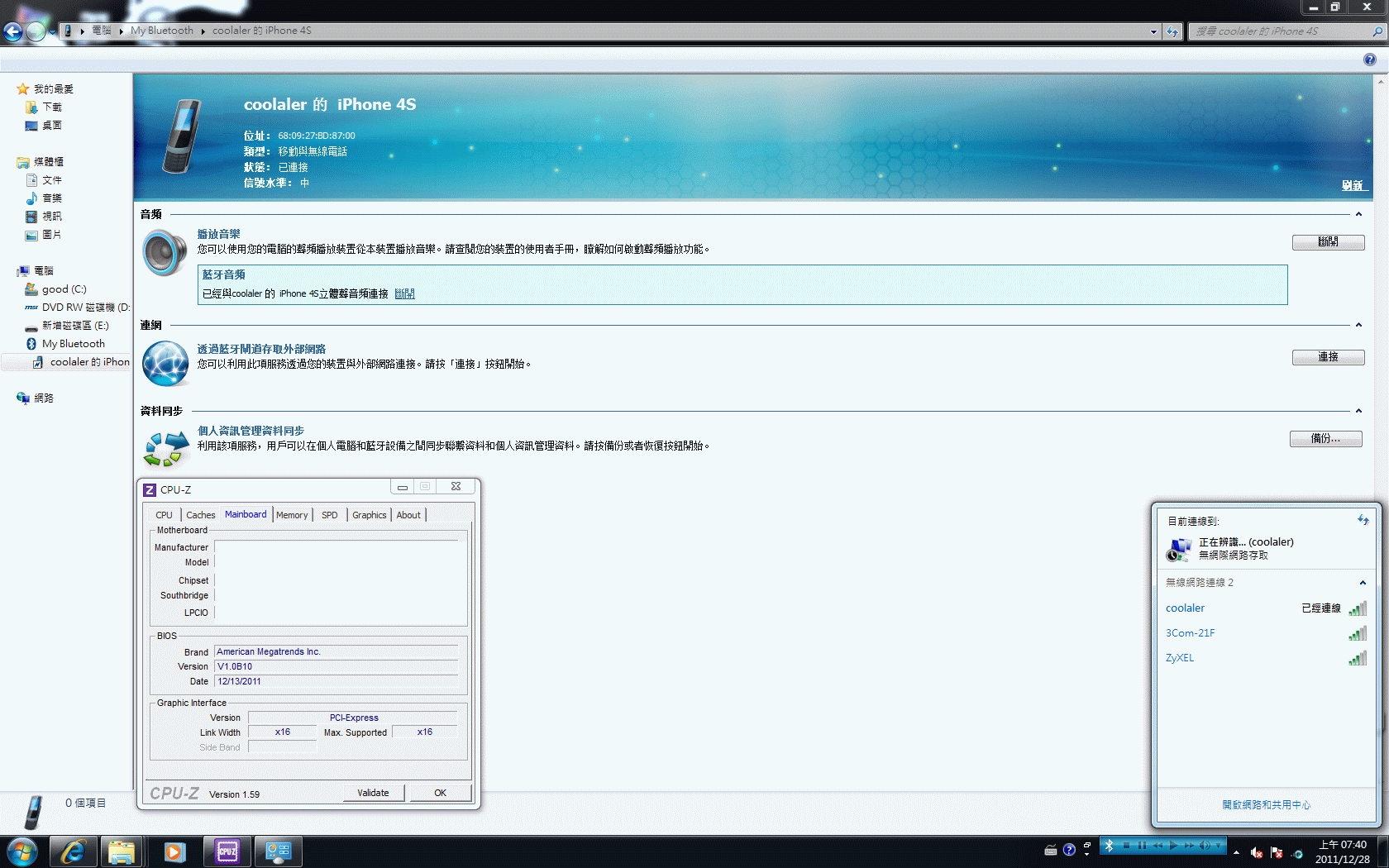Fast forward in the Bluetooth taskbar toolbar

click(x=1189, y=845)
